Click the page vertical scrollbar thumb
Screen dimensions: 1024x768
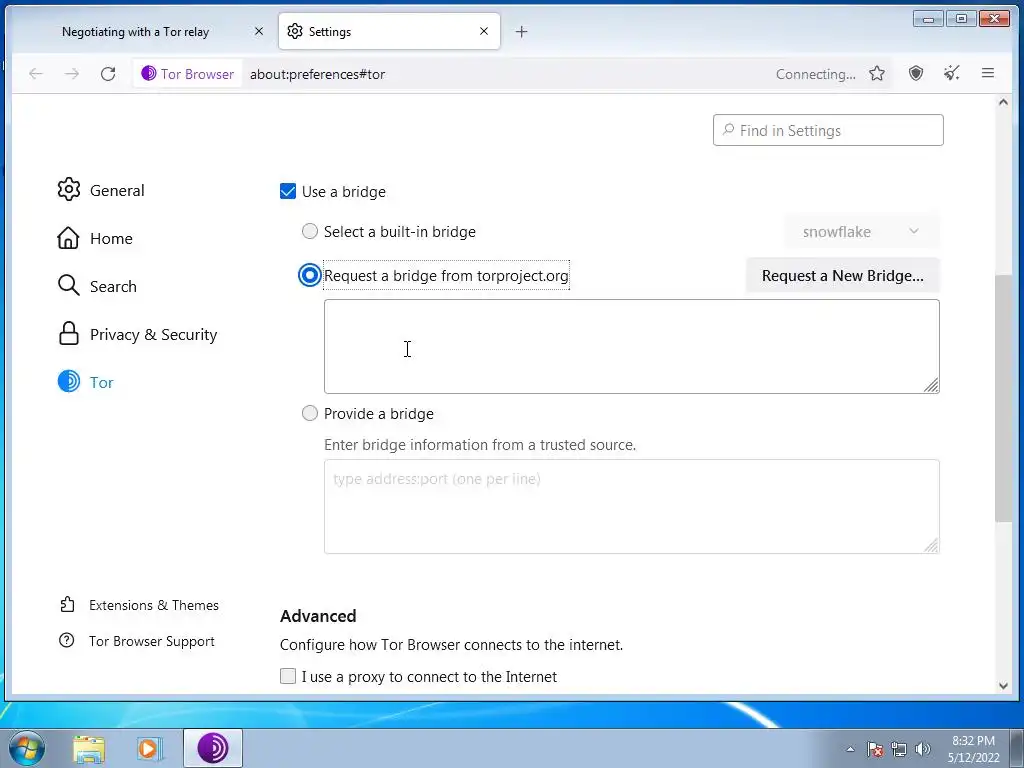[1003, 398]
